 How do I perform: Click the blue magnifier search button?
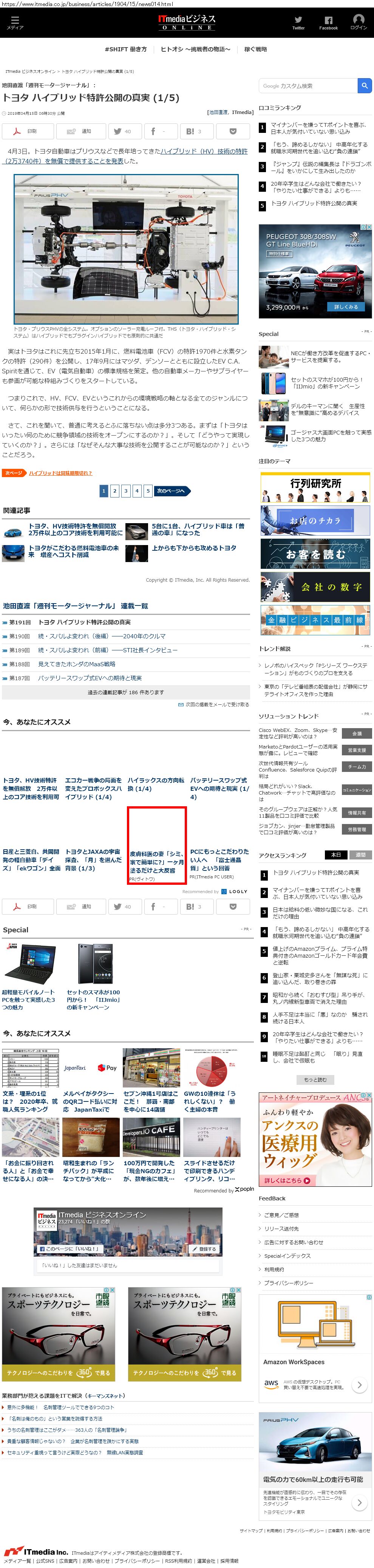click(364, 86)
